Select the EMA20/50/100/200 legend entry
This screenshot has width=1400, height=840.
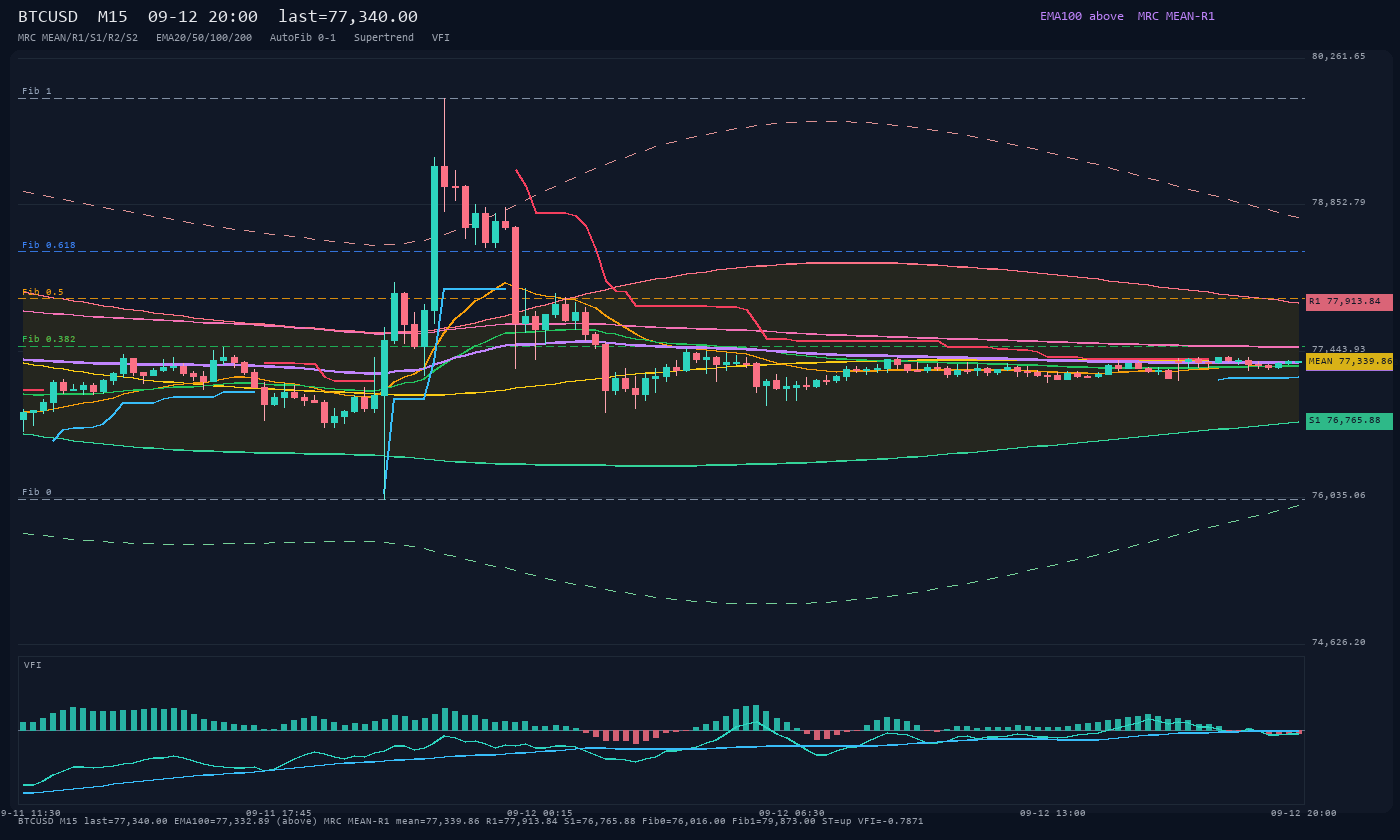point(204,38)
